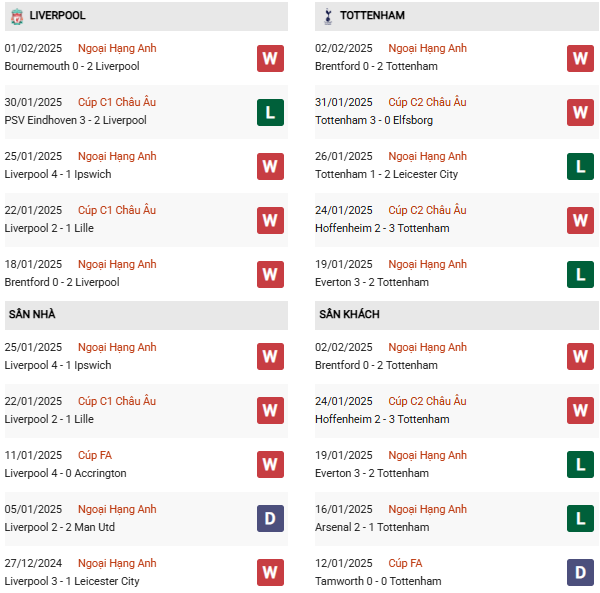Image resolution: width=600 pixels, height=593 pixels.
Task: Click the Liverpool 3 - 1 Leicester City result
Action: click(x=72, y=581)
